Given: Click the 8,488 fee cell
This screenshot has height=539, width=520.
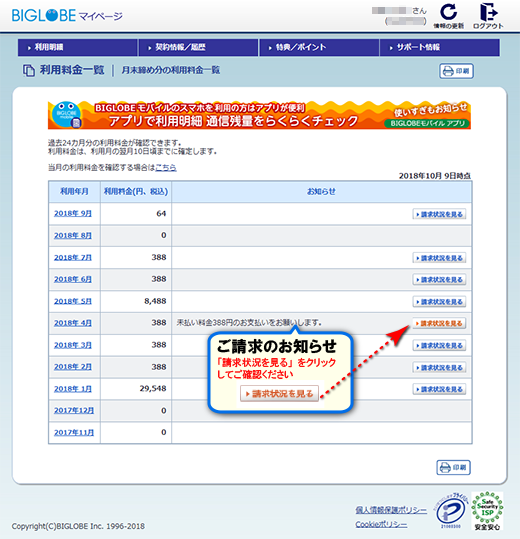Looking at the screenshot, I should (x=136, y=301).
